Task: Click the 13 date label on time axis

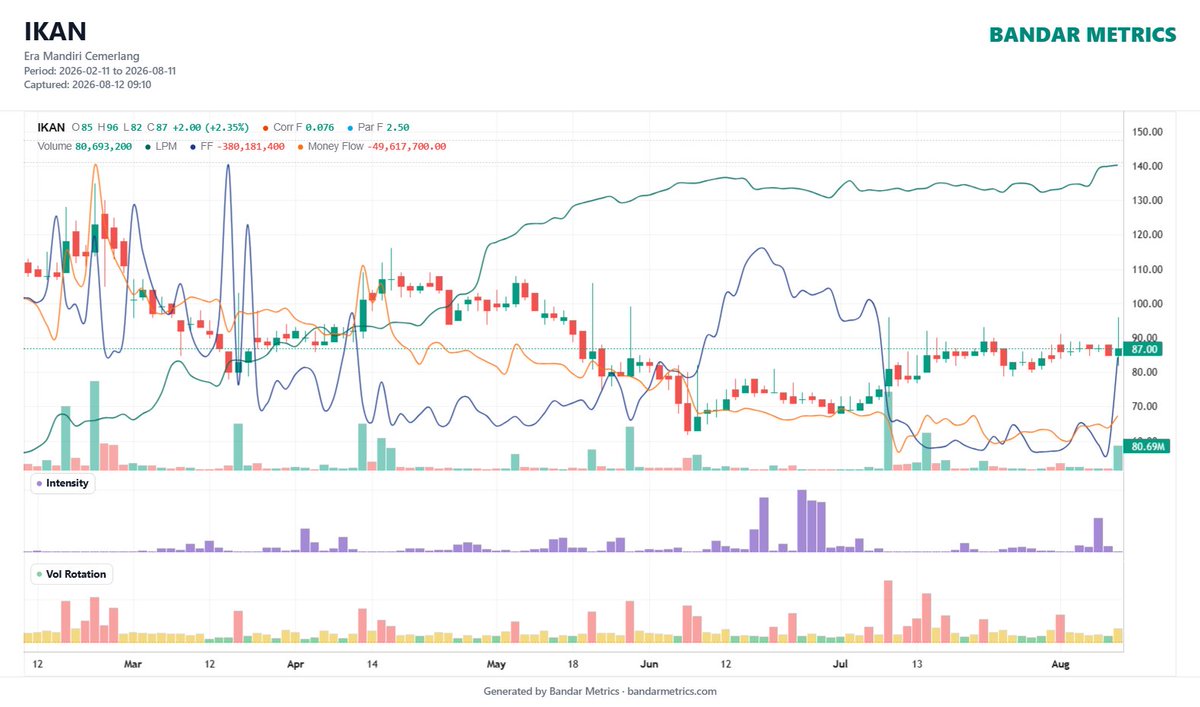Action: coord(917,663)
